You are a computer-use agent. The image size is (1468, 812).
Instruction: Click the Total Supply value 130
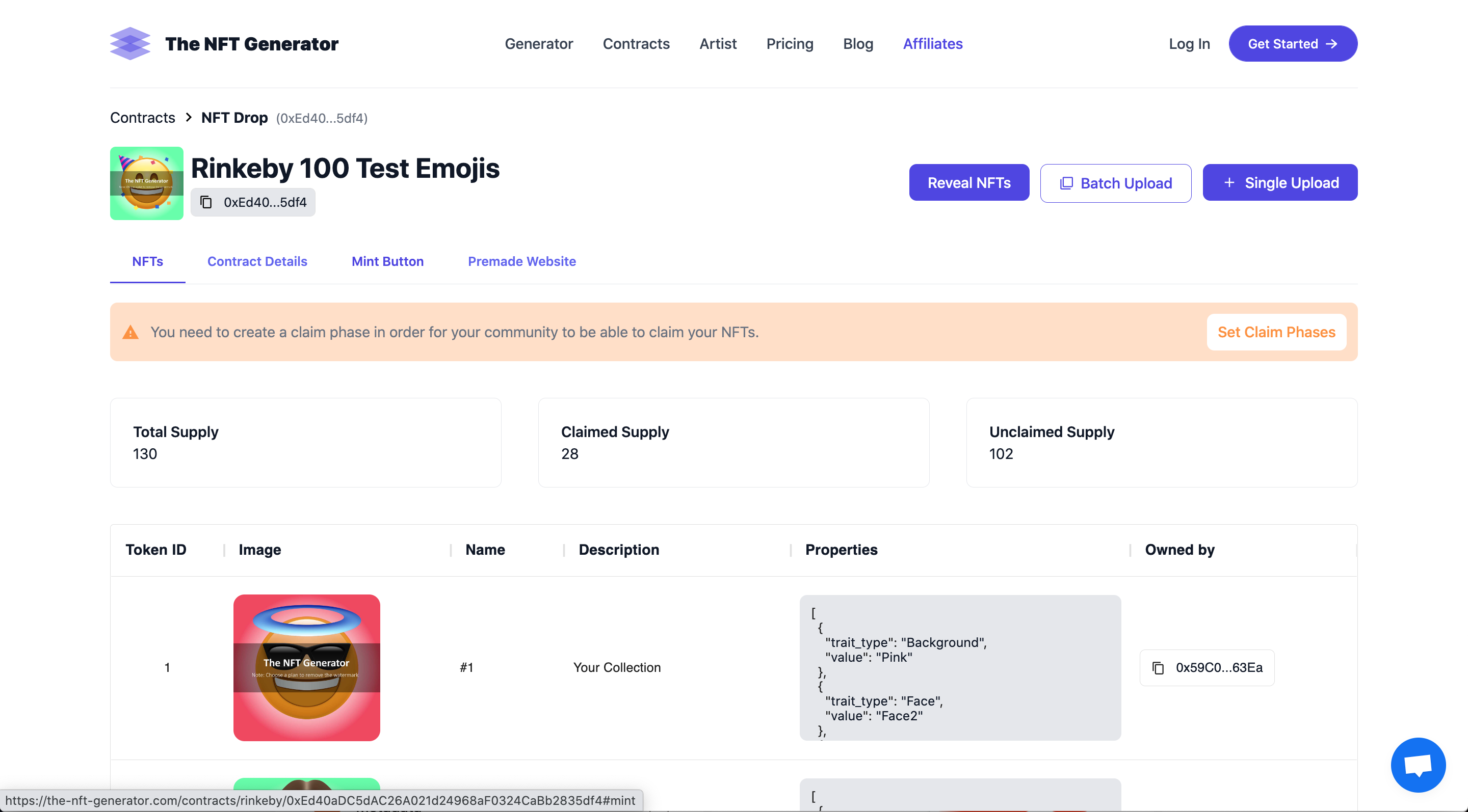tap(145, 454)
